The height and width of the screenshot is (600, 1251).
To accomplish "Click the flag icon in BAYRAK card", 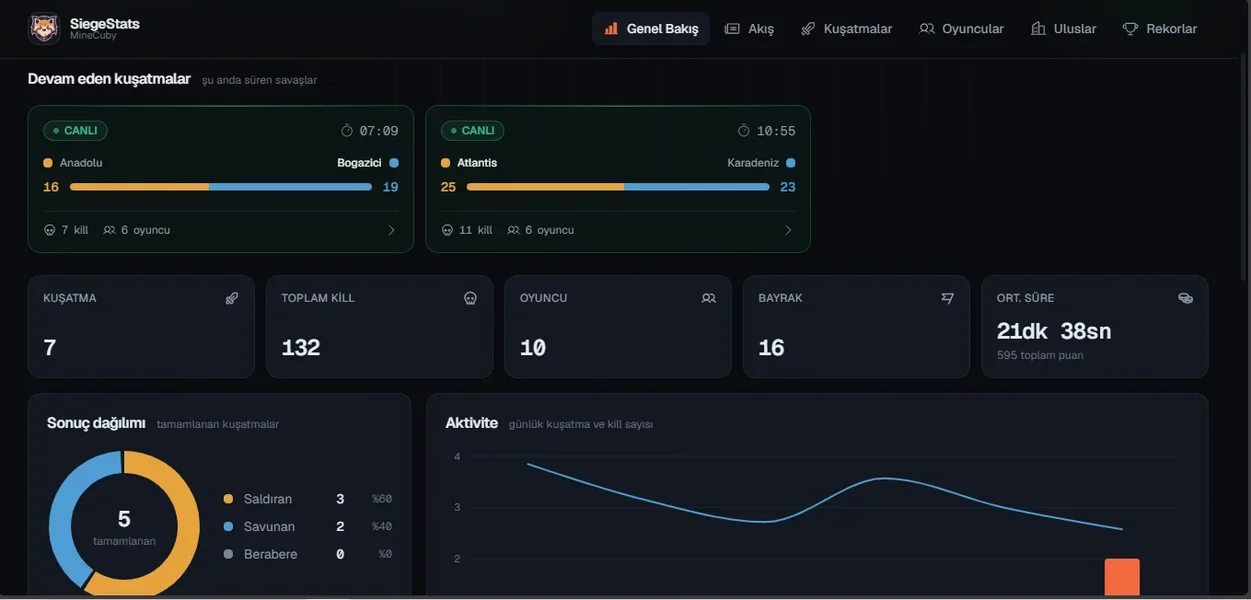I will [947, 298].
